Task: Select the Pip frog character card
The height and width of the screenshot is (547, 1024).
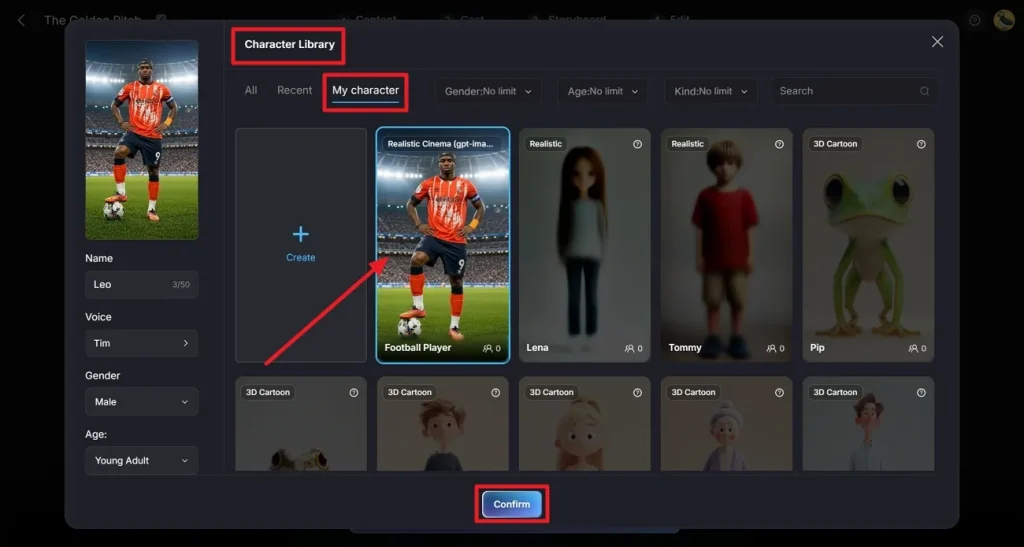Action: [868, 245]
